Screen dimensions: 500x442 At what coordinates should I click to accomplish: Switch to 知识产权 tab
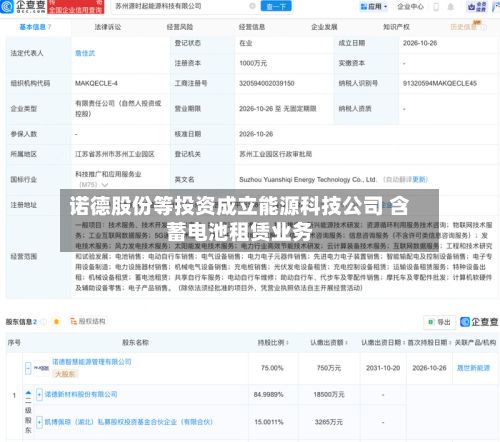pos(396,27)
